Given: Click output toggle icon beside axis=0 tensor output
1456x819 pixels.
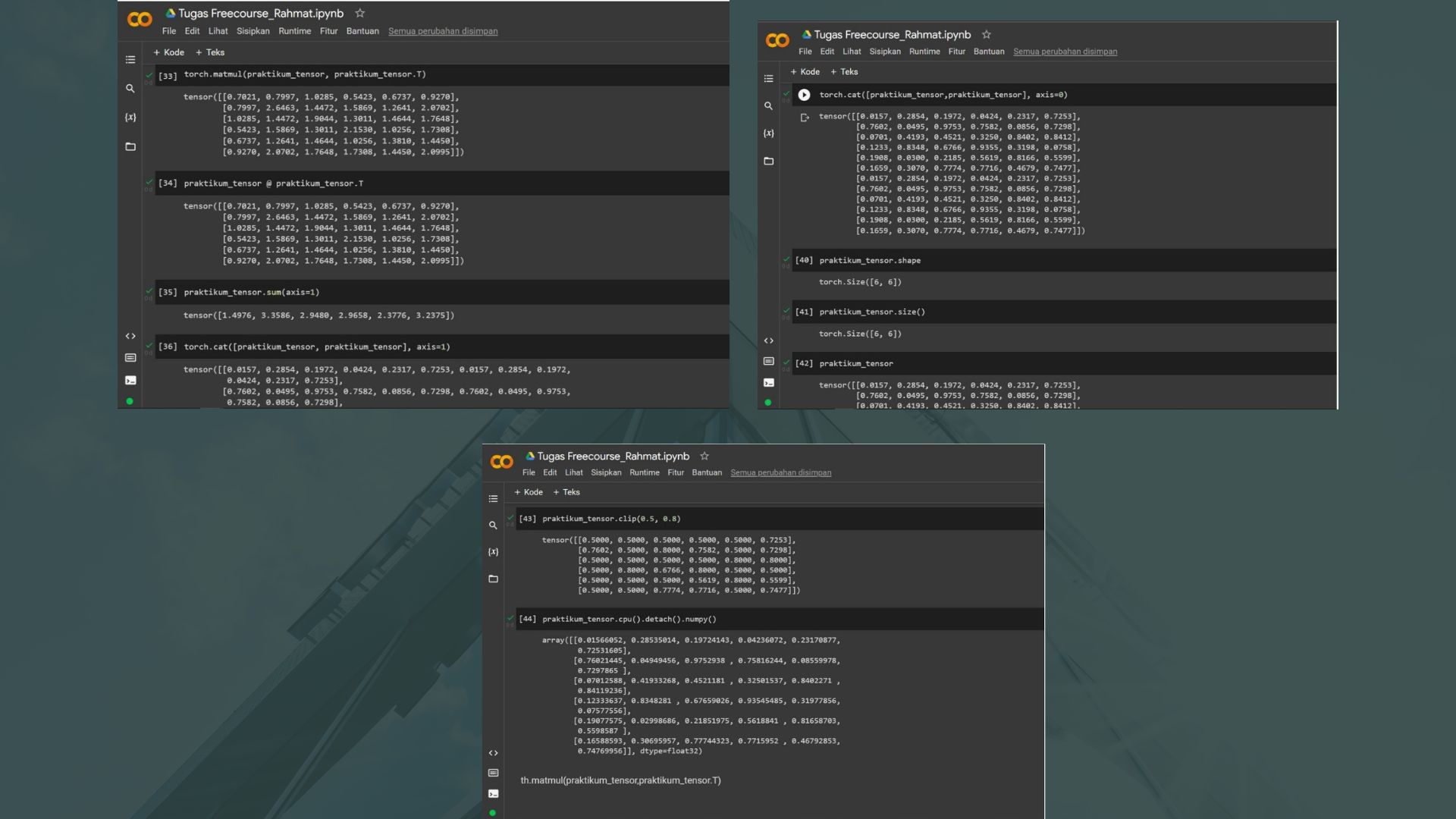Looking at the screenshot, I should 804,118.
